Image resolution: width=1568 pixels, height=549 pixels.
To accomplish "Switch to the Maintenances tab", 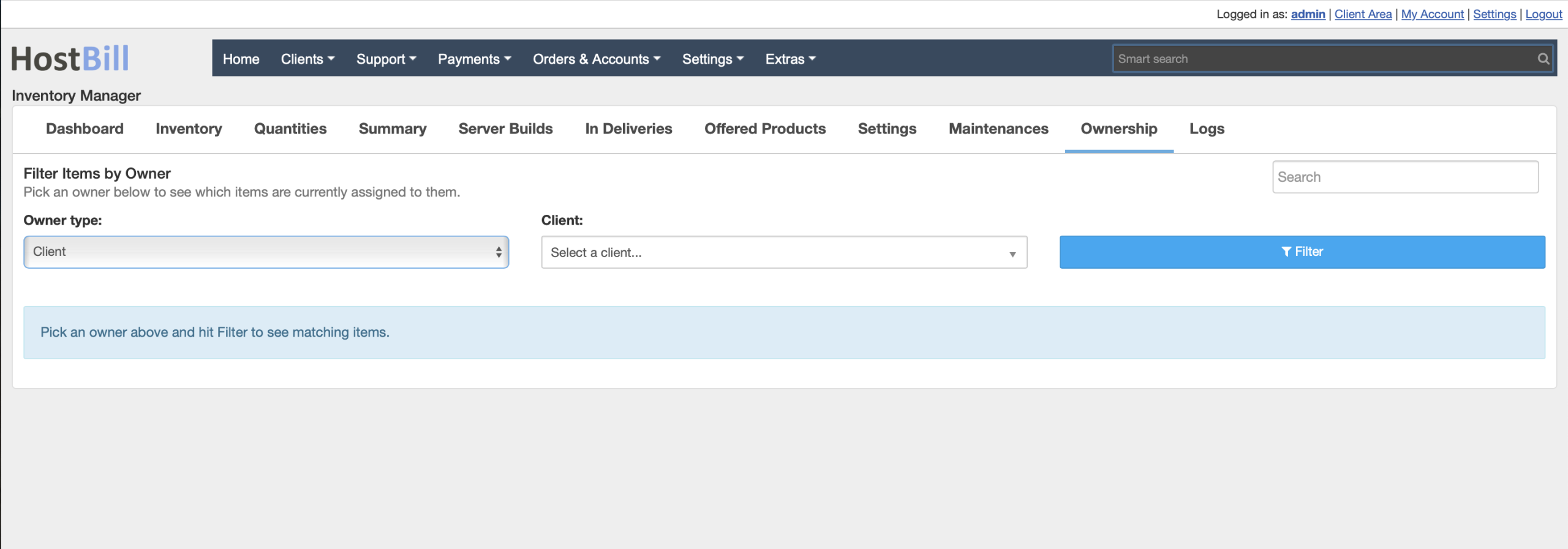I will pos(998,129).
